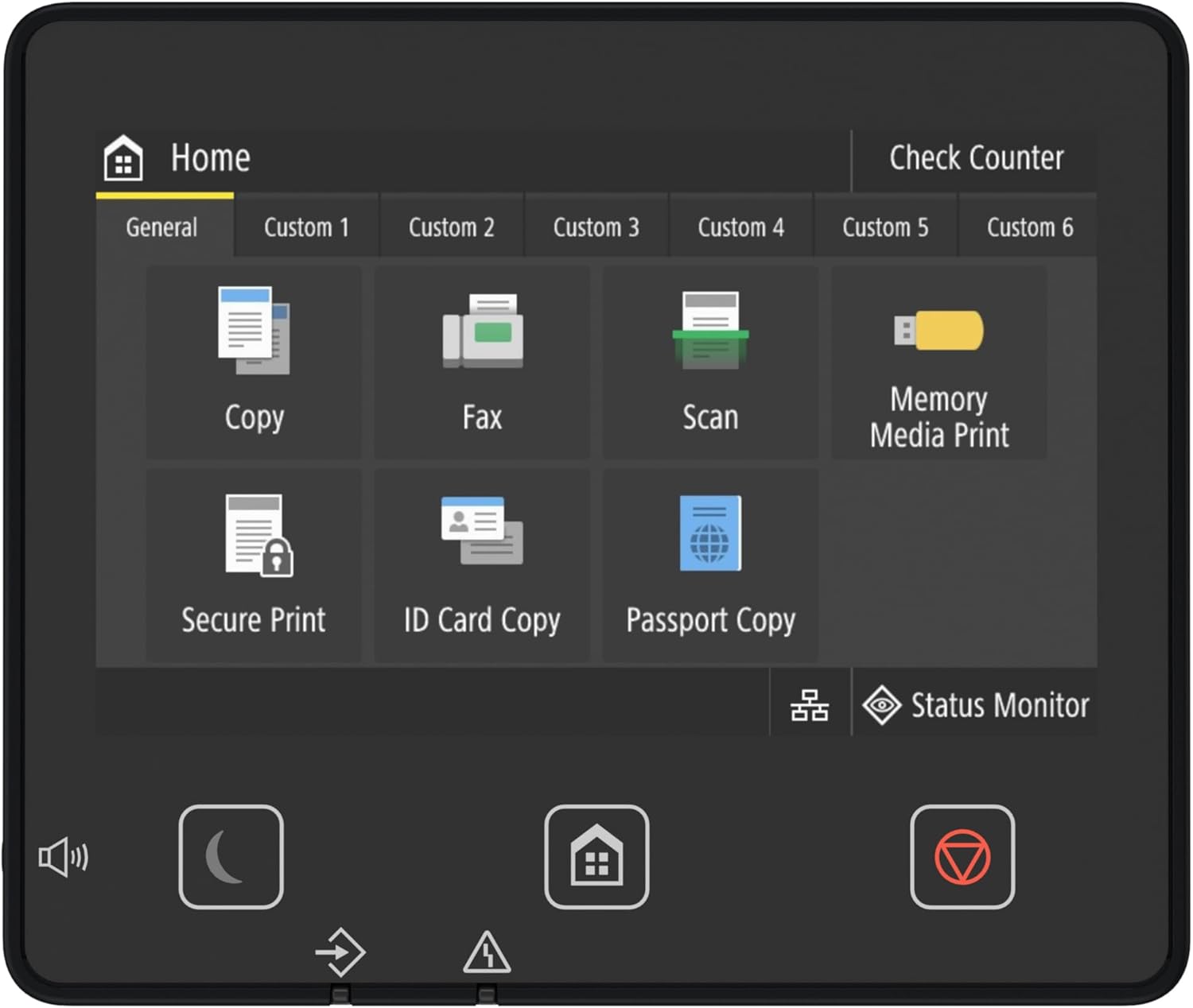1193x1008 pixels.
Task: Open Secure Print
Action: click(253, 564)
